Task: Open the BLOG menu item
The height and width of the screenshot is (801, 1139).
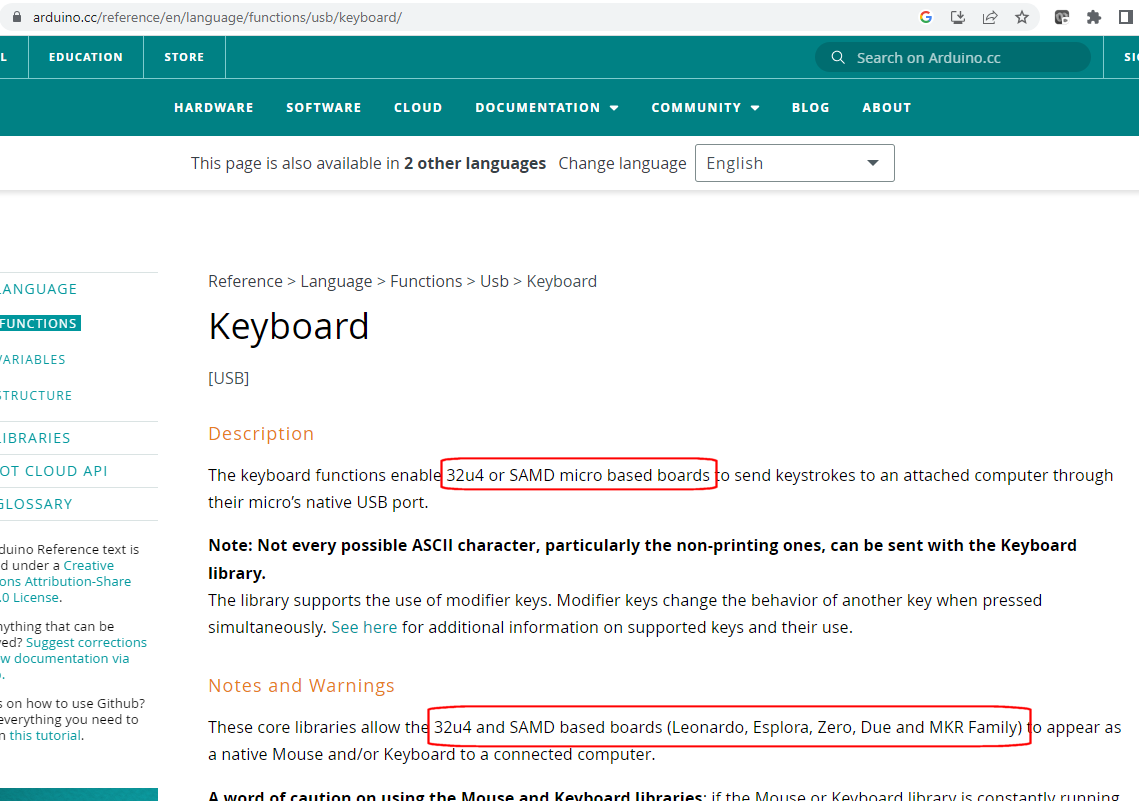Action: click(811, 107)
